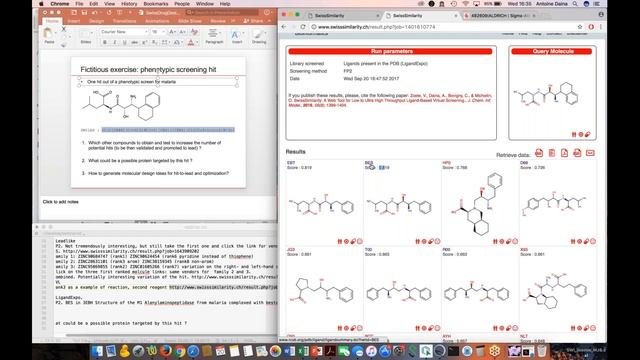Click the slide title 'Fictitious exercise: phenotypic screening hit'

click(148, 69)
